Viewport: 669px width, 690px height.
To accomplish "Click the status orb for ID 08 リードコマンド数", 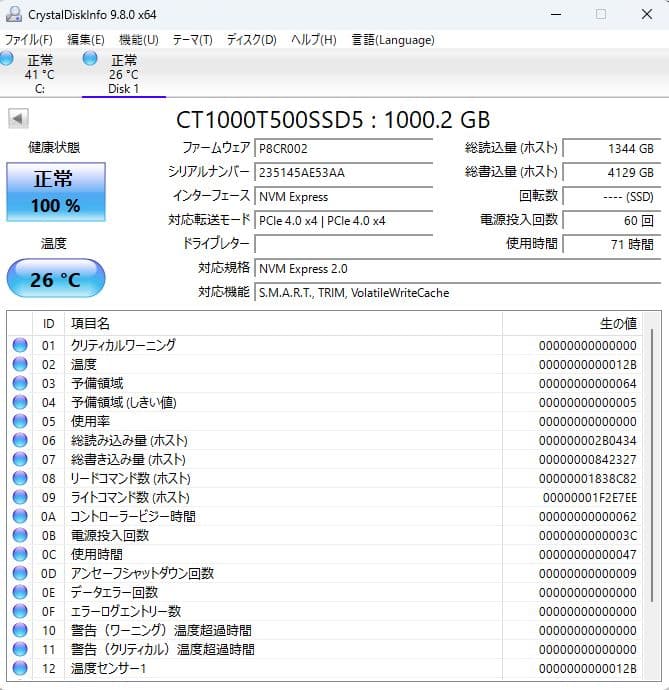I will (x=20, y=478).
